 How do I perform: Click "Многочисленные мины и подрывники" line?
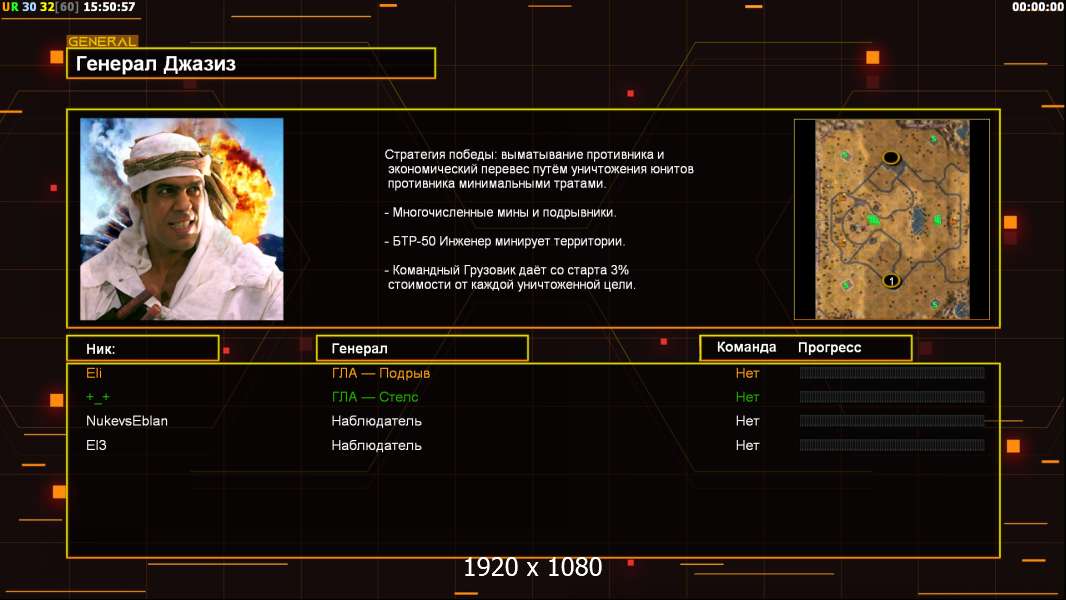[500, 212]
